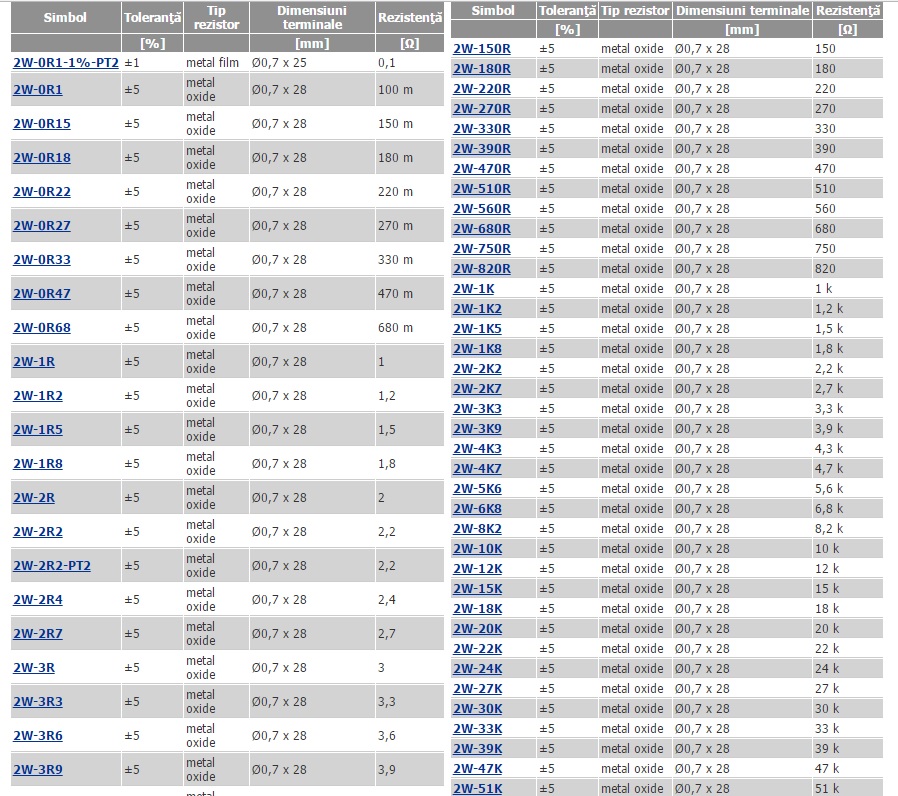Open the 2W-1R5 link
Screen dimensions: 898x796
(38, 430)
